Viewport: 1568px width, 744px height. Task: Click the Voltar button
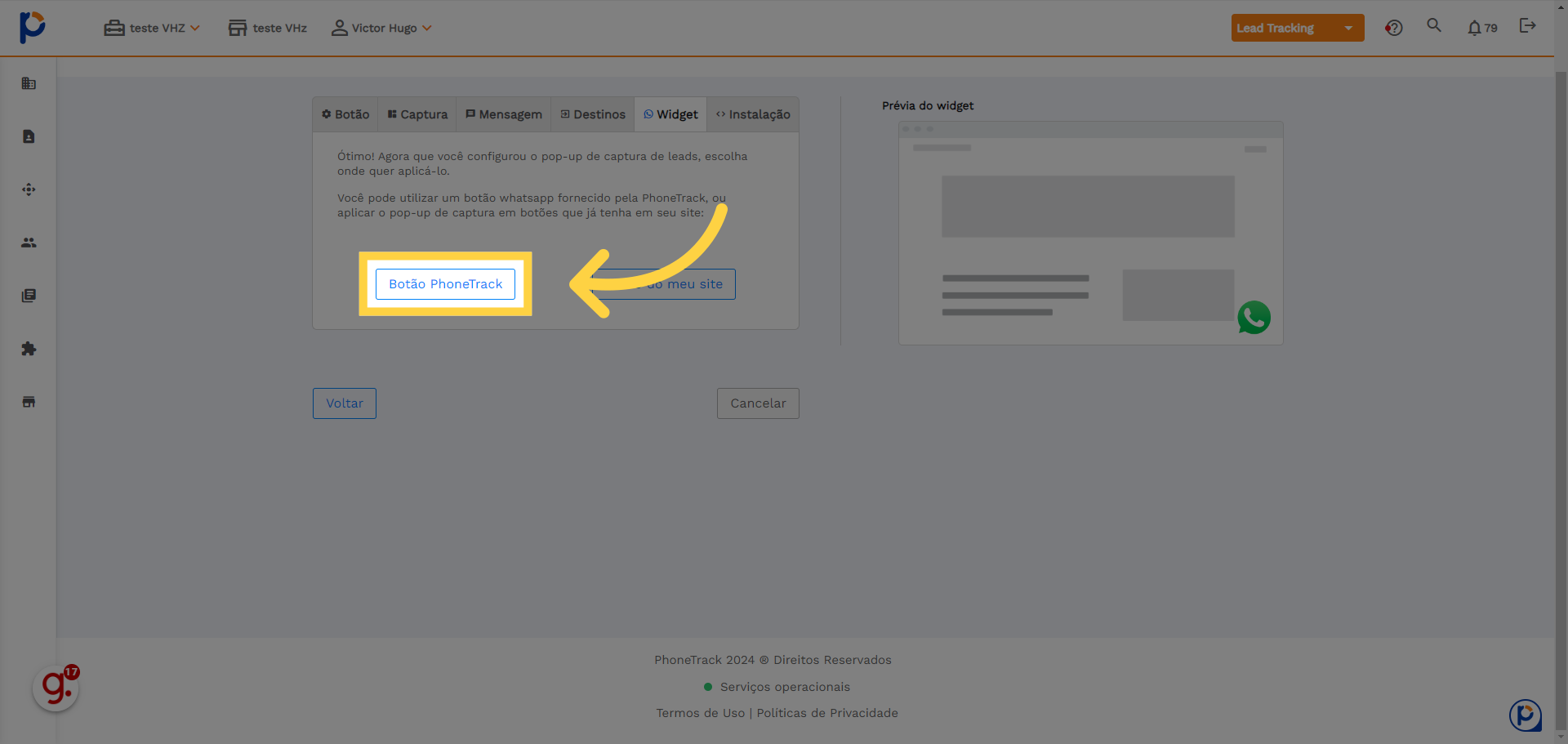pos(345,403)
